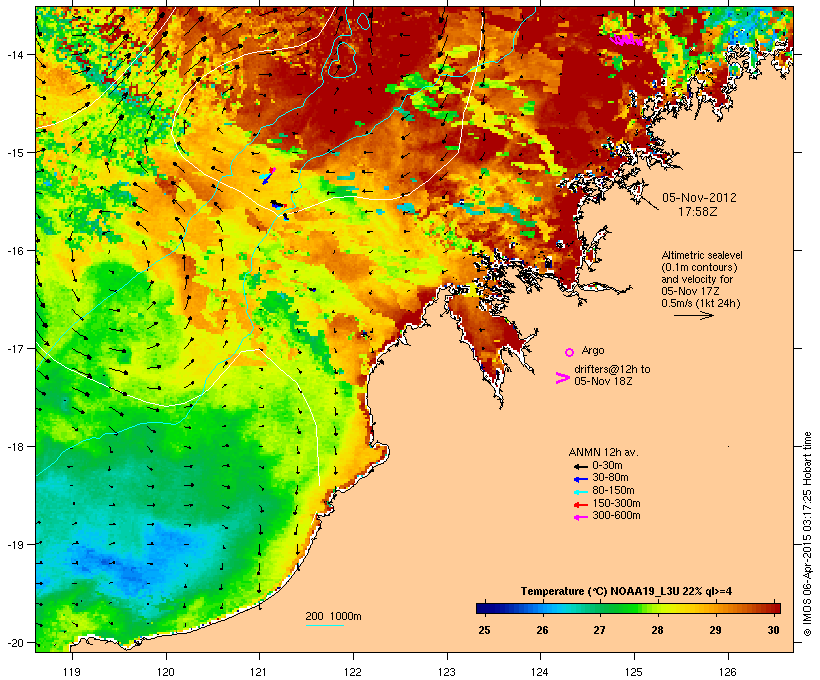Click the latitude axis label -14
This screenshot has height=680, width=820.
[x=14, y=54]
